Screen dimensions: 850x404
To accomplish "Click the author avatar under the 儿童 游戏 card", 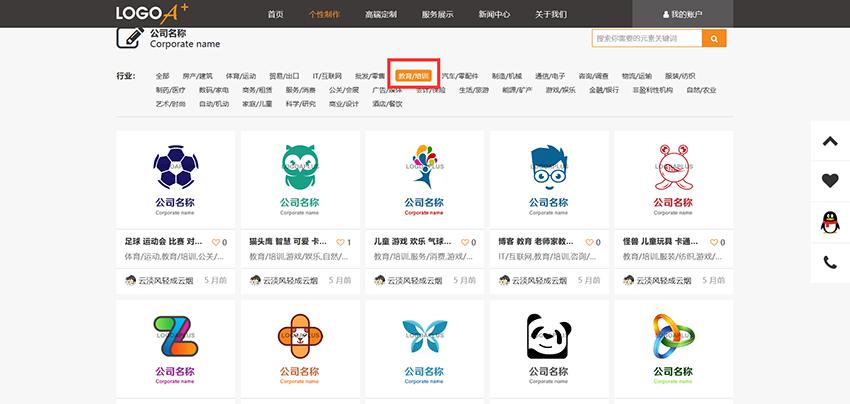I will point(379,280).
